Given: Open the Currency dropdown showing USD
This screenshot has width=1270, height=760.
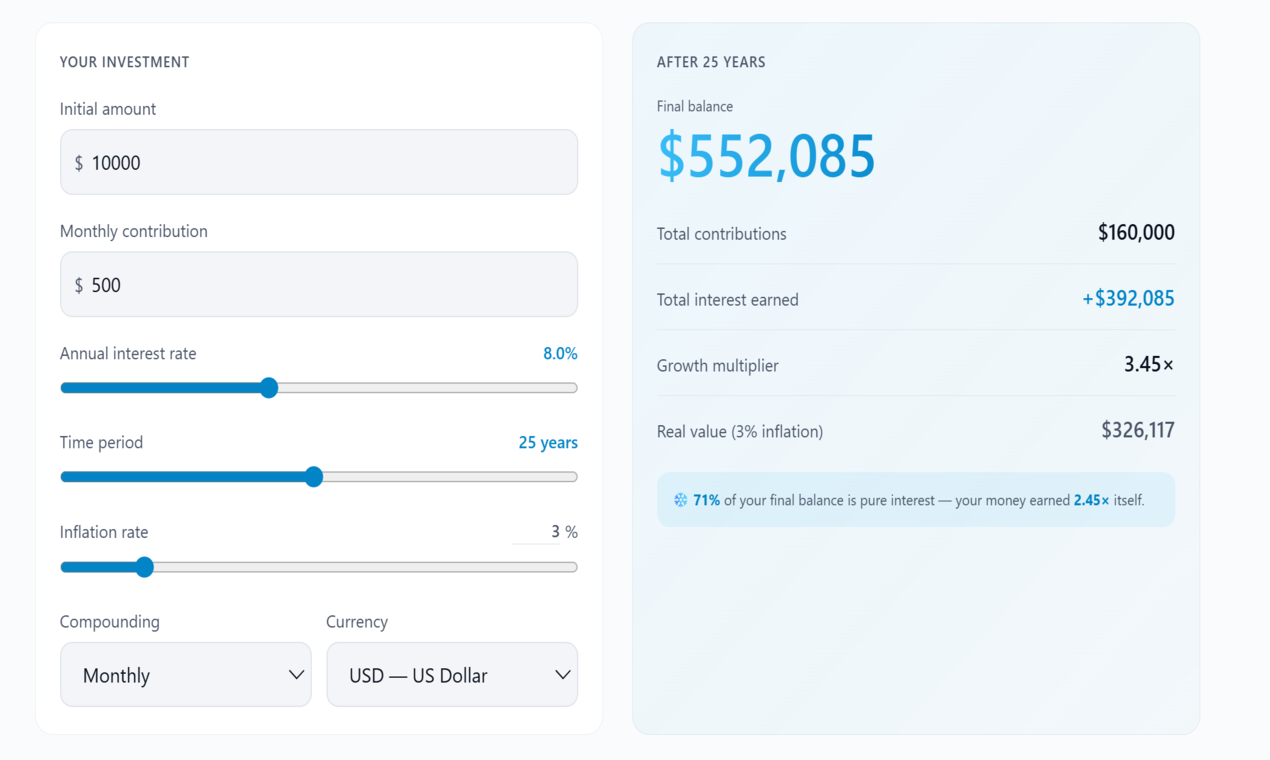Looking at the screenshot, I should pyautogui.click(x=452, y=675).
